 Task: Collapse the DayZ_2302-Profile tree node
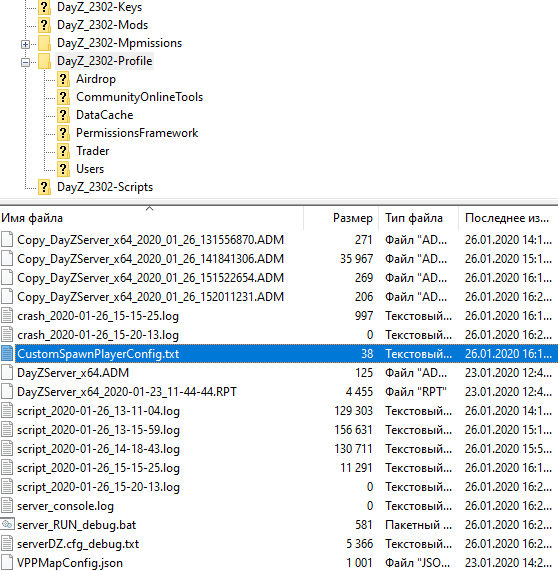[25, 63]
